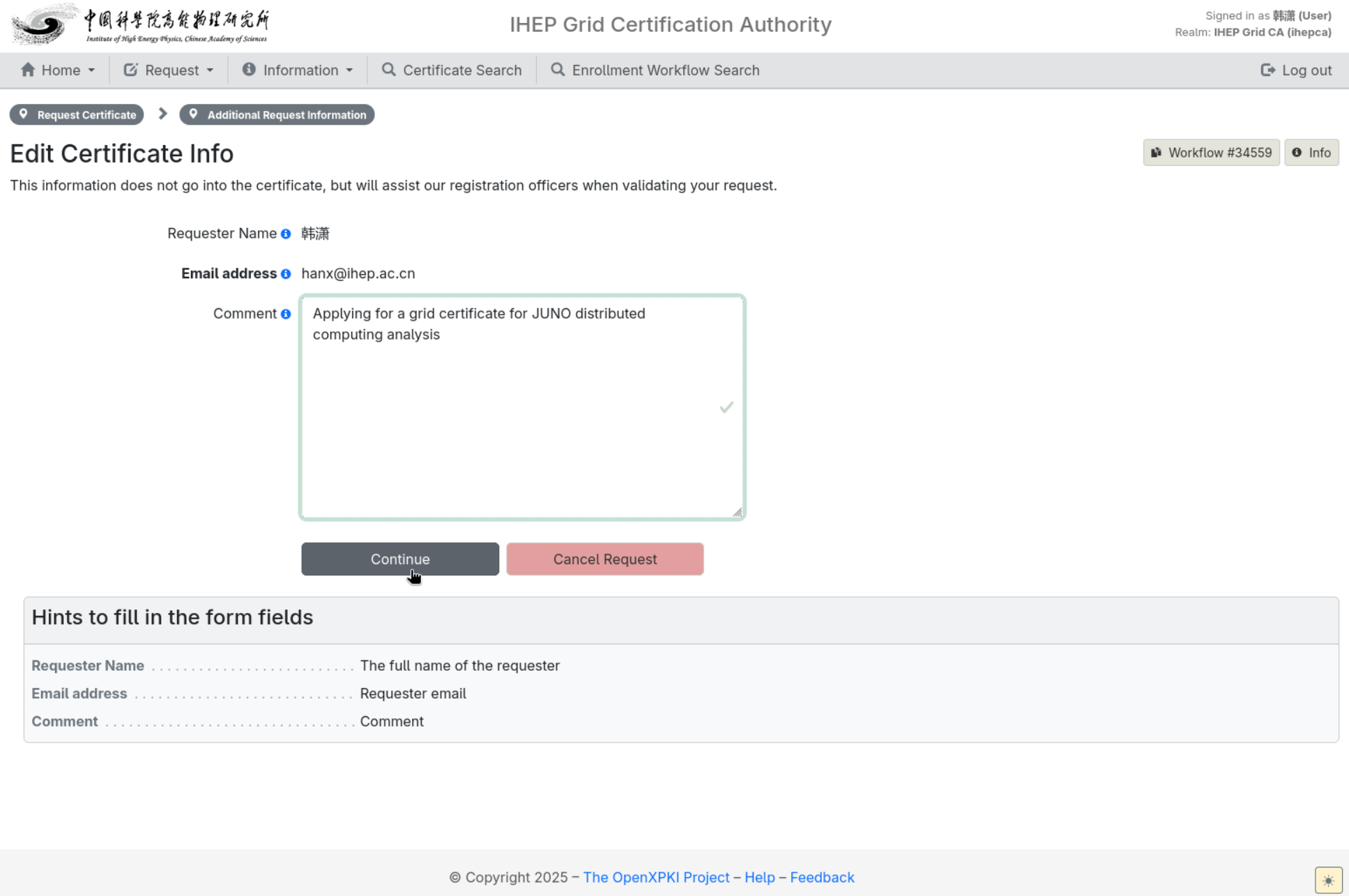Image resolution: width=1349 pixels, height=896 pixels.
Task: Click the Log out exit icon
Action: (x=1268, y=70)
